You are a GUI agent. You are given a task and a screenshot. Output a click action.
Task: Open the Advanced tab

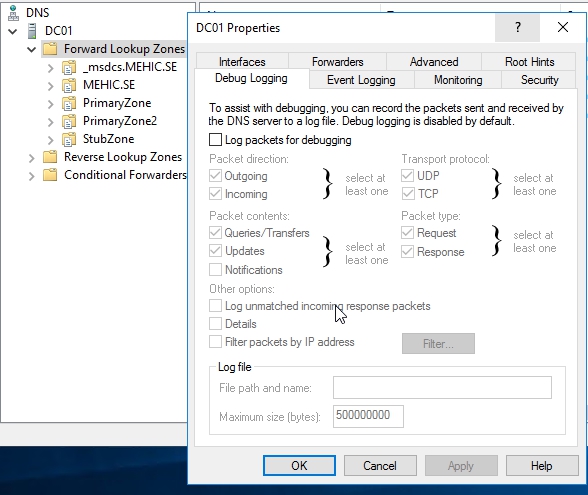point(434,62)
